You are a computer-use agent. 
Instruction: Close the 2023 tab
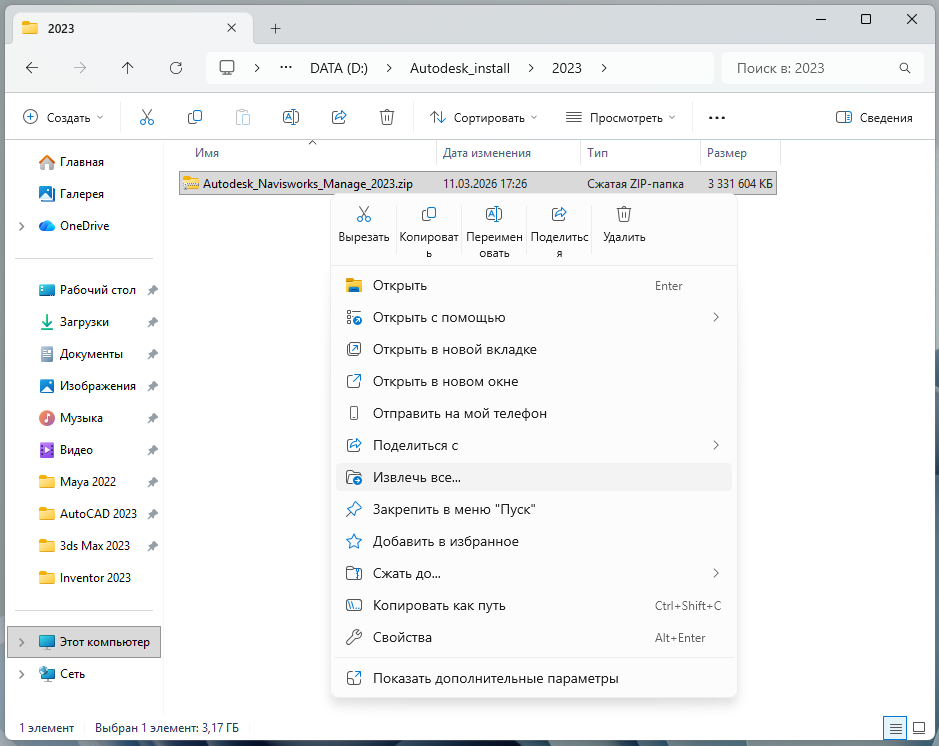[x=232, y=28]
